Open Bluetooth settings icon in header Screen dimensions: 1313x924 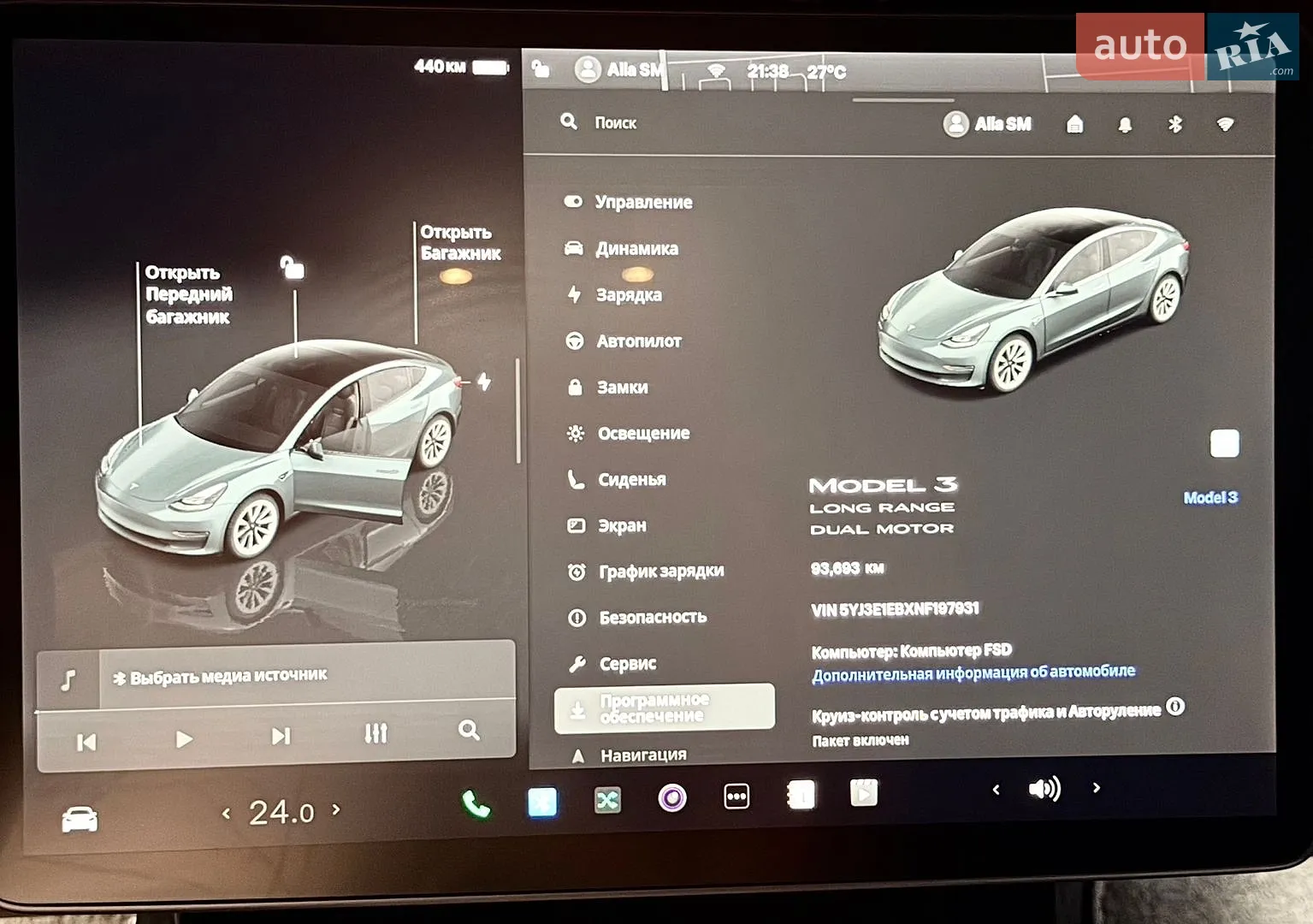1175,124
